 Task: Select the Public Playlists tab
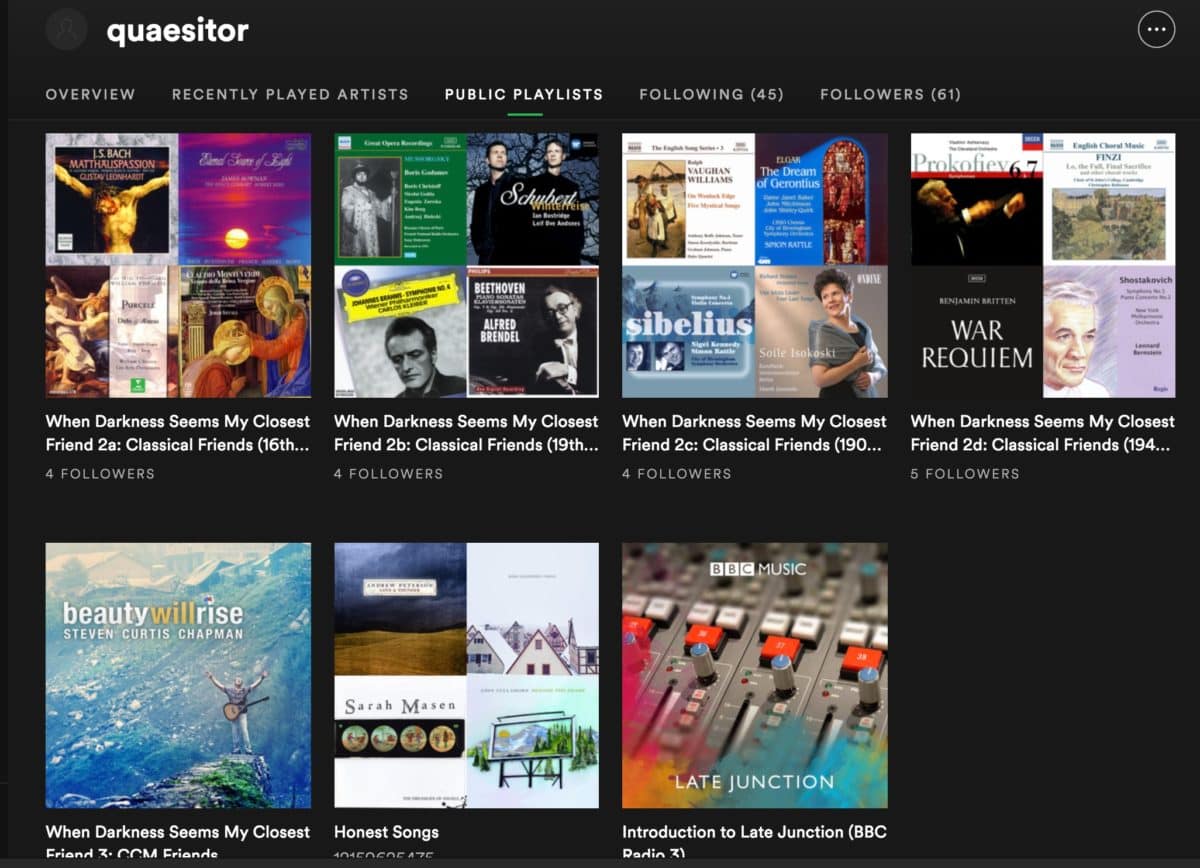524,94
